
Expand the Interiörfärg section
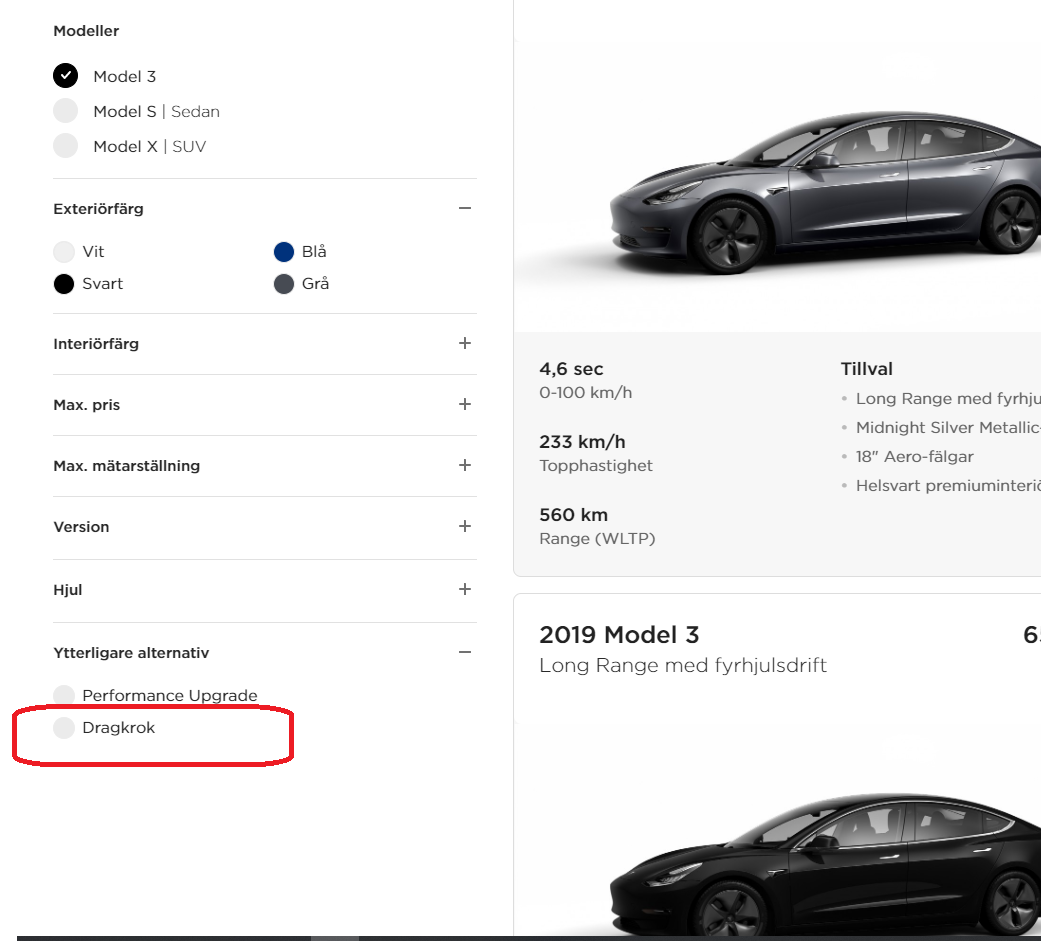tap(465, 343)
